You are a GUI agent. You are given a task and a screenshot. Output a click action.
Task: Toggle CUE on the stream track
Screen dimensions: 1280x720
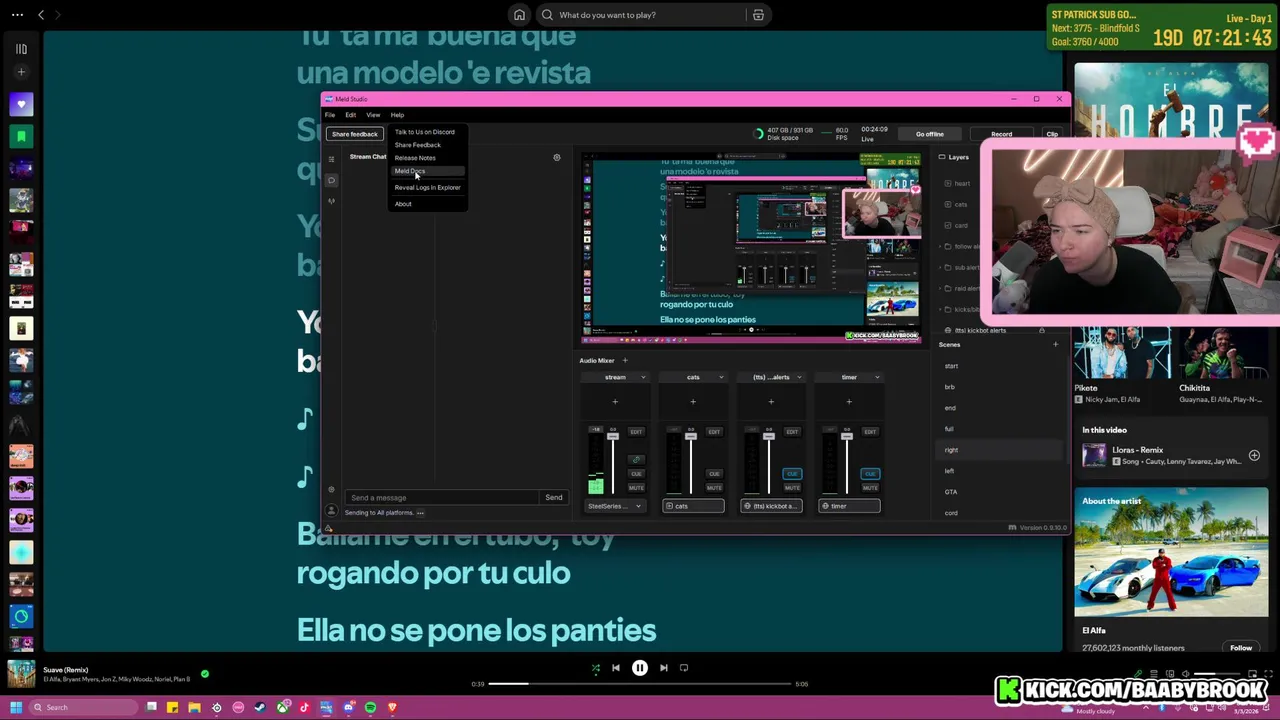click(636, 474)
